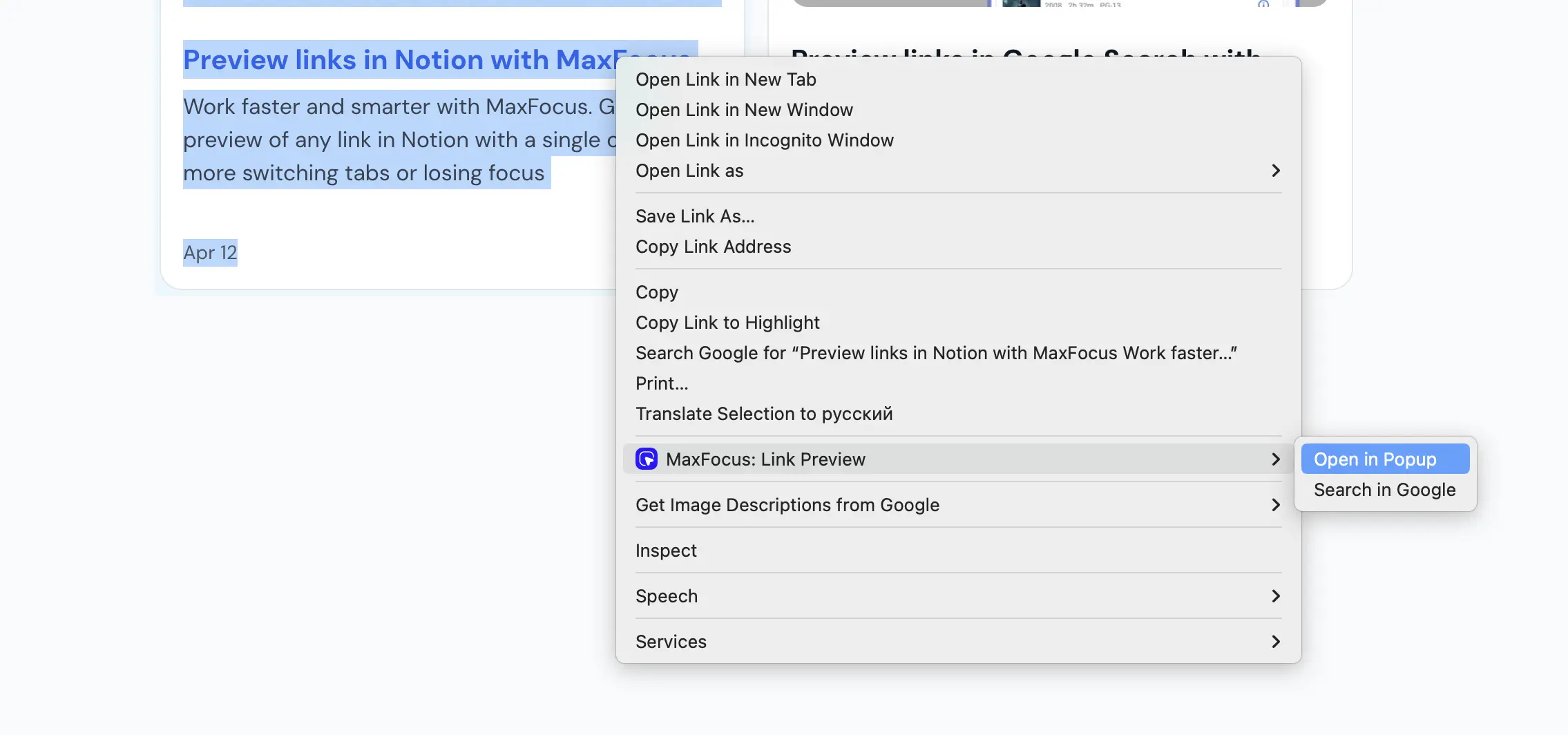Open the MaxFocus: Link Preview menu item
Image resolution: width=1568 pixels, height=735 pixels.
[x=958, y=459]
